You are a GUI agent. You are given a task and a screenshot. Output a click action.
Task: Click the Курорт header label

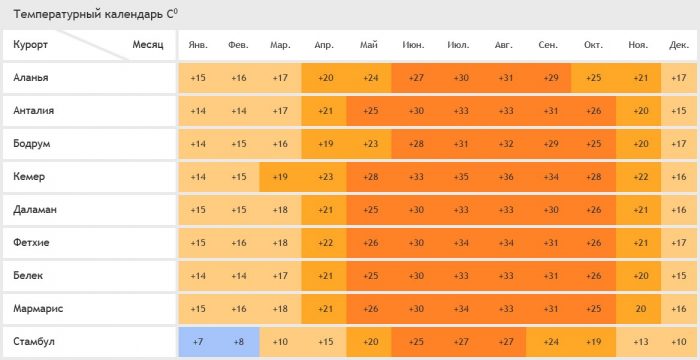pos(30,45)
